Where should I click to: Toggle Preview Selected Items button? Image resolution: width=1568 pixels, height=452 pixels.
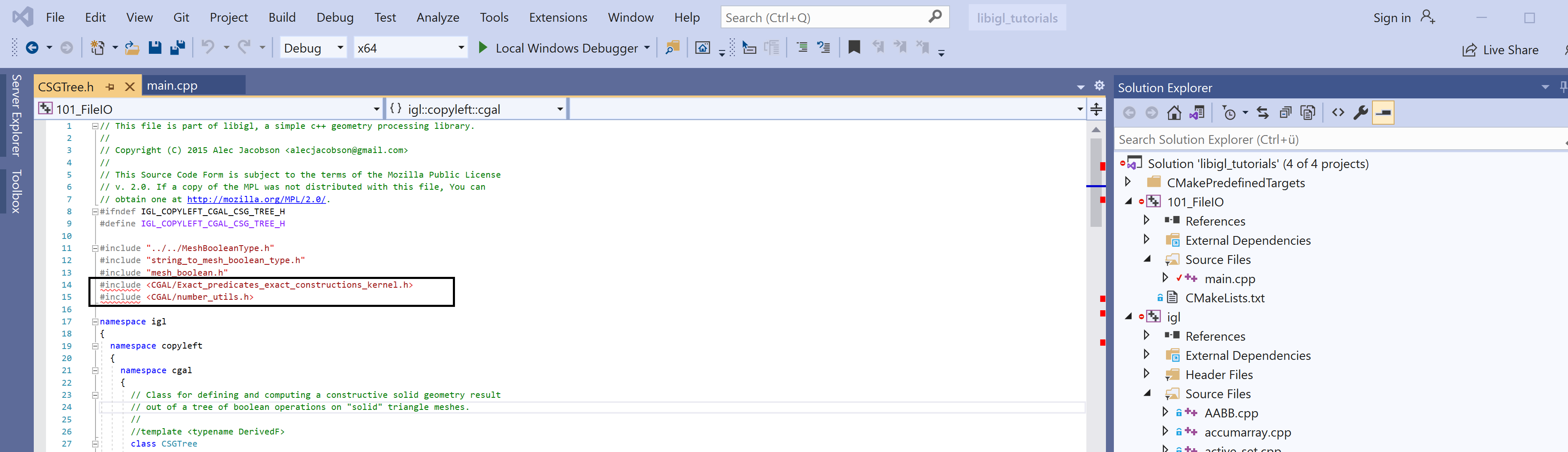coord(1383,113)
